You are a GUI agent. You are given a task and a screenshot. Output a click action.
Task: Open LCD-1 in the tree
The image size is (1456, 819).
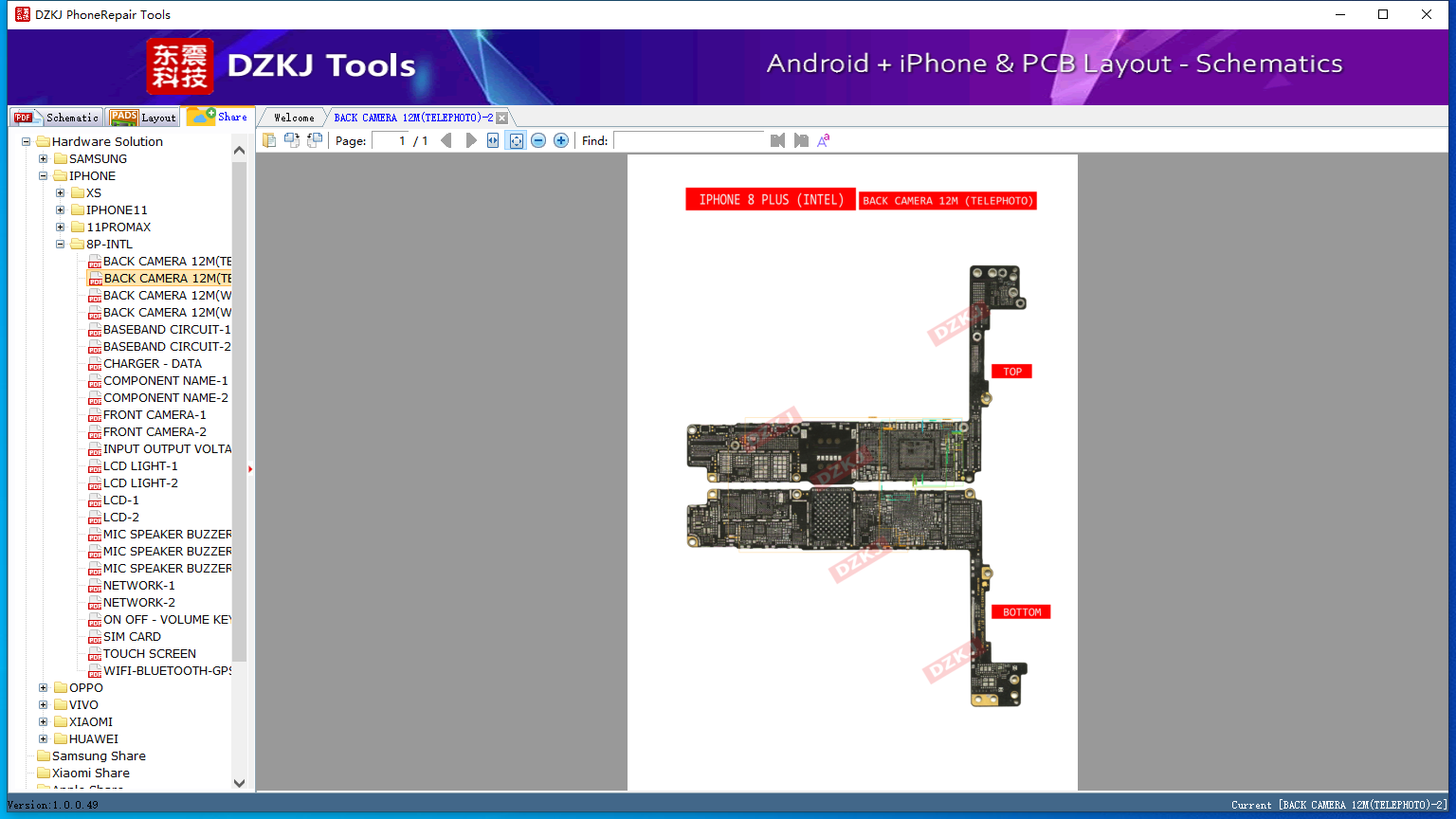point(121,500)
